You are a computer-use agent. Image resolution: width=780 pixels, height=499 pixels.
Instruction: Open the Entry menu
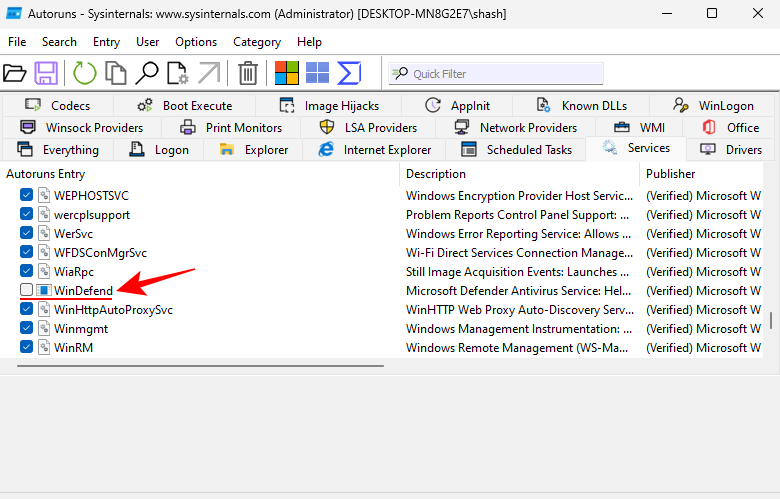106,42
